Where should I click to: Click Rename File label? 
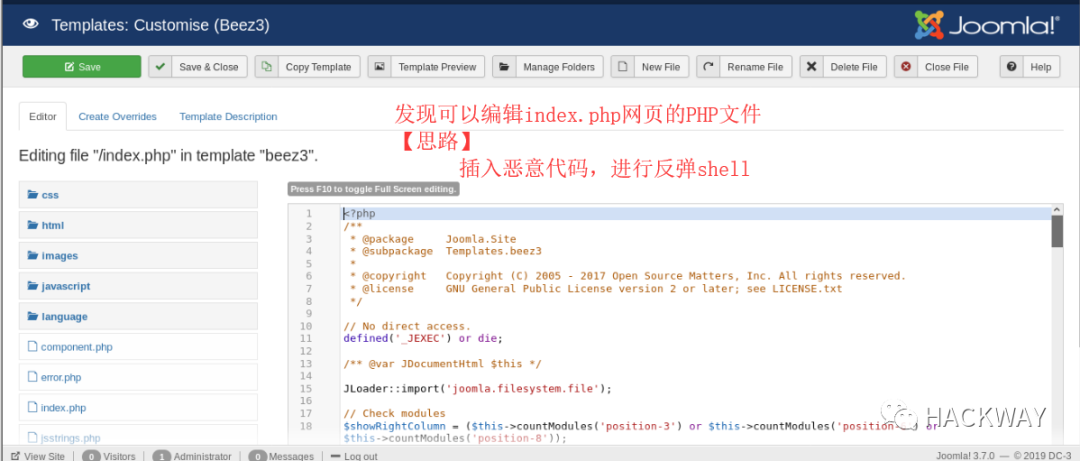point(755,67)
